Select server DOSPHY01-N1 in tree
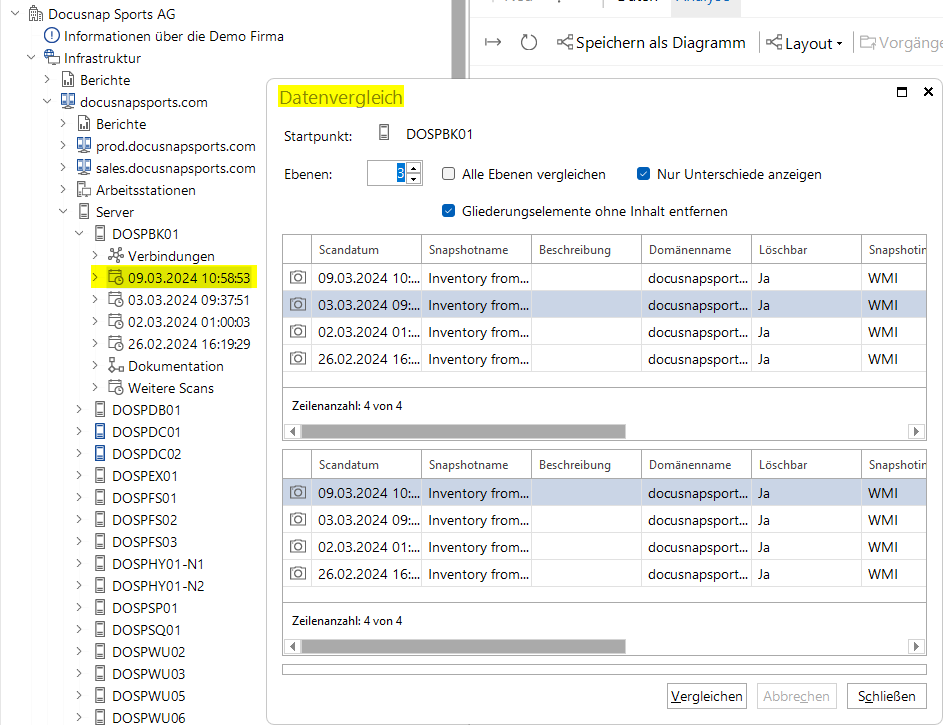 158,564
